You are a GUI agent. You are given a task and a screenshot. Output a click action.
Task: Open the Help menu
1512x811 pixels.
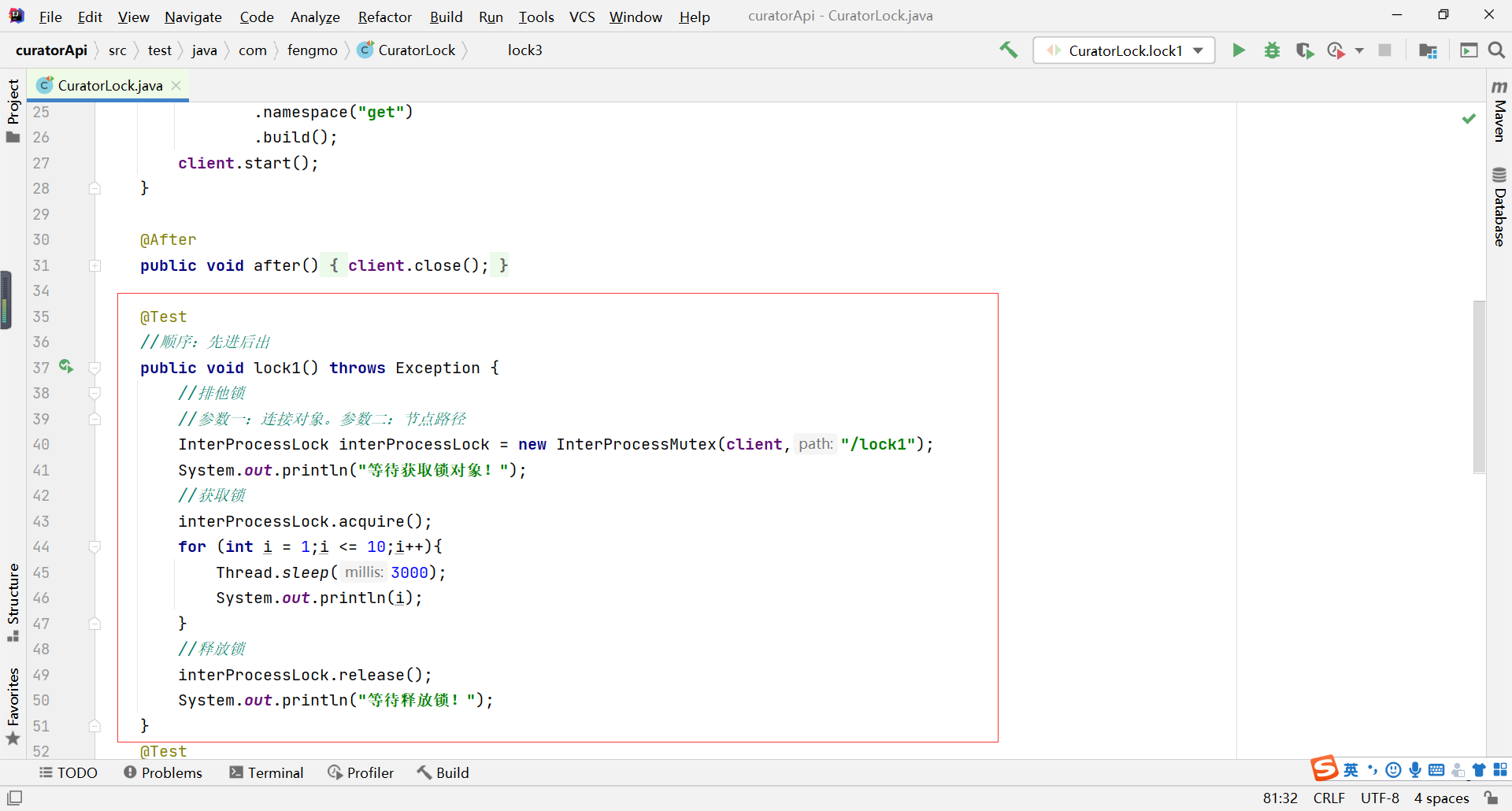point(695,17)
